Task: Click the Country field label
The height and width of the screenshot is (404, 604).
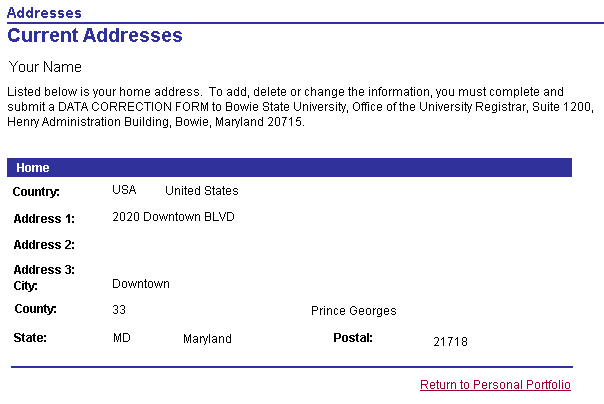Action: [36, 192]
